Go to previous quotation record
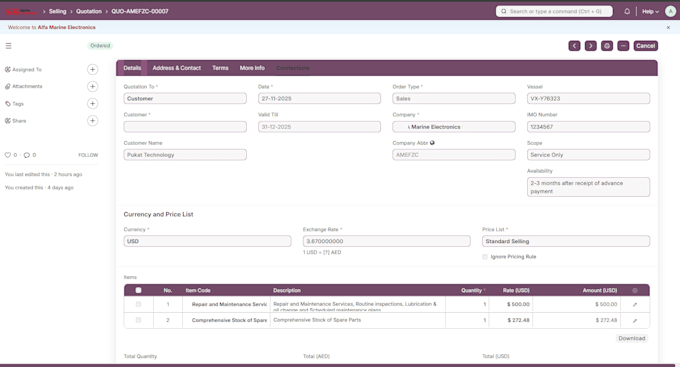680x367 pixels. click(x=574, y=46)
